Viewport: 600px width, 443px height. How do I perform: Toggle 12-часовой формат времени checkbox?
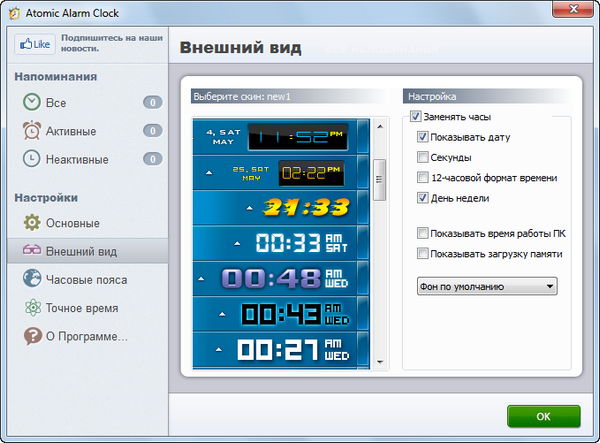(x=423, y=178)
